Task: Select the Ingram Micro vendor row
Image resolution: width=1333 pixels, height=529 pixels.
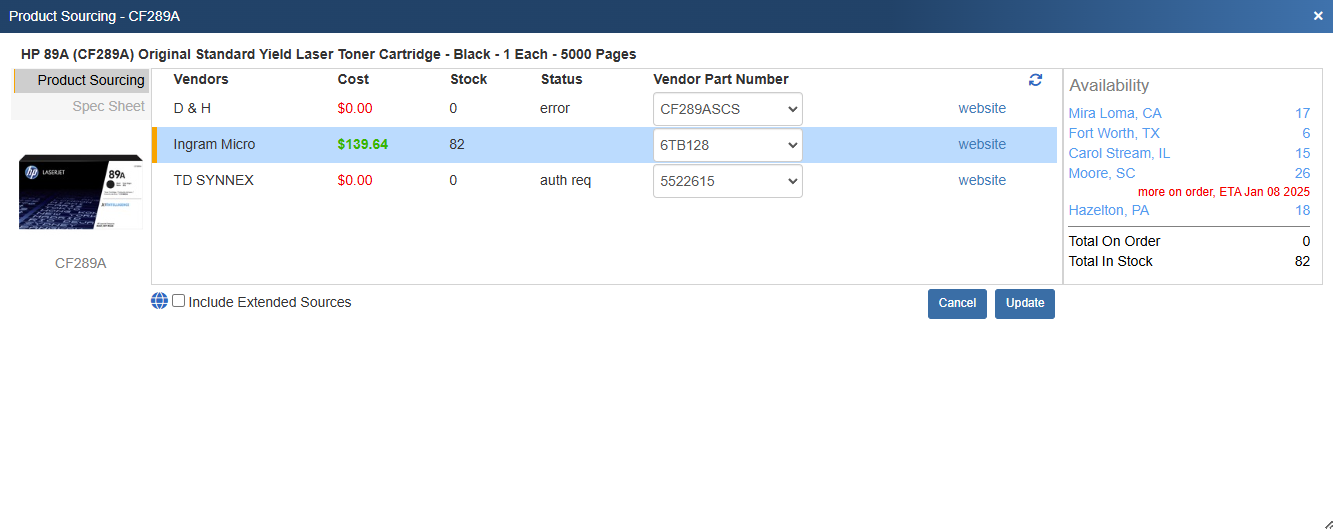Action: coord(604,145)
